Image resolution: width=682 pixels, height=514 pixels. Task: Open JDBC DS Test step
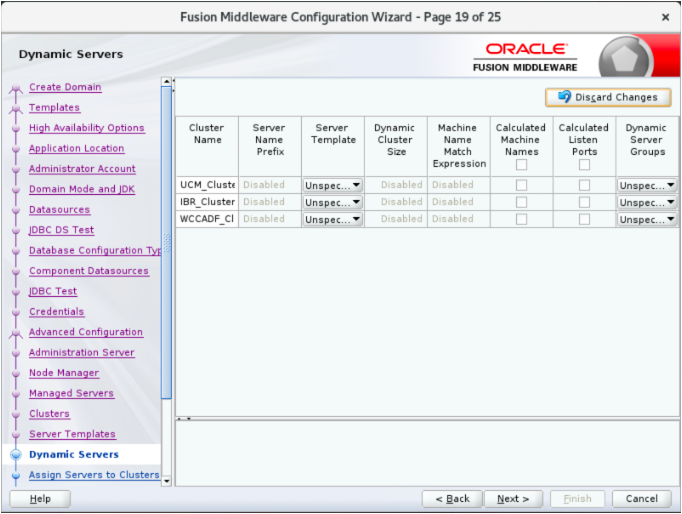61,230
